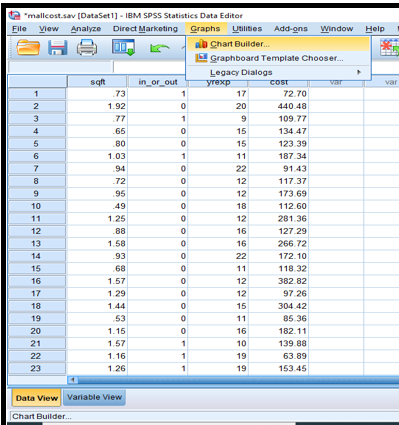Select the cost column header

pos(279,83)
